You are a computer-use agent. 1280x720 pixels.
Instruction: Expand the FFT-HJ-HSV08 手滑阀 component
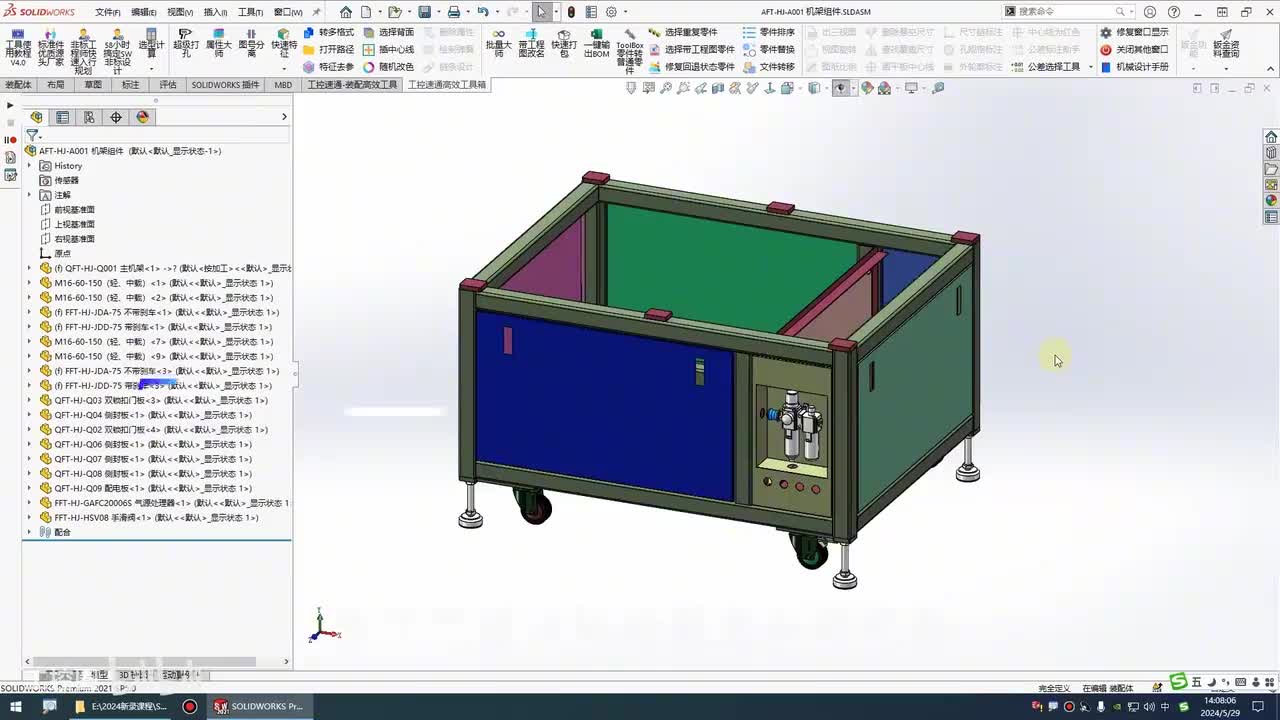30,518
